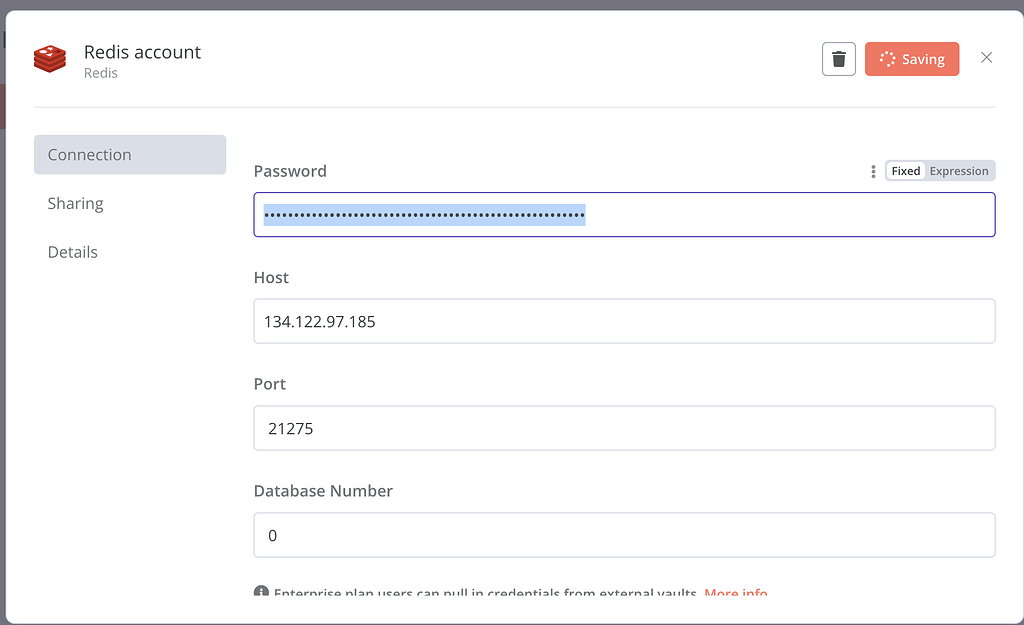The width and height of the screenshot is (1024, 625).
Task: Open the Connection tab
Action: coord(130,155)
